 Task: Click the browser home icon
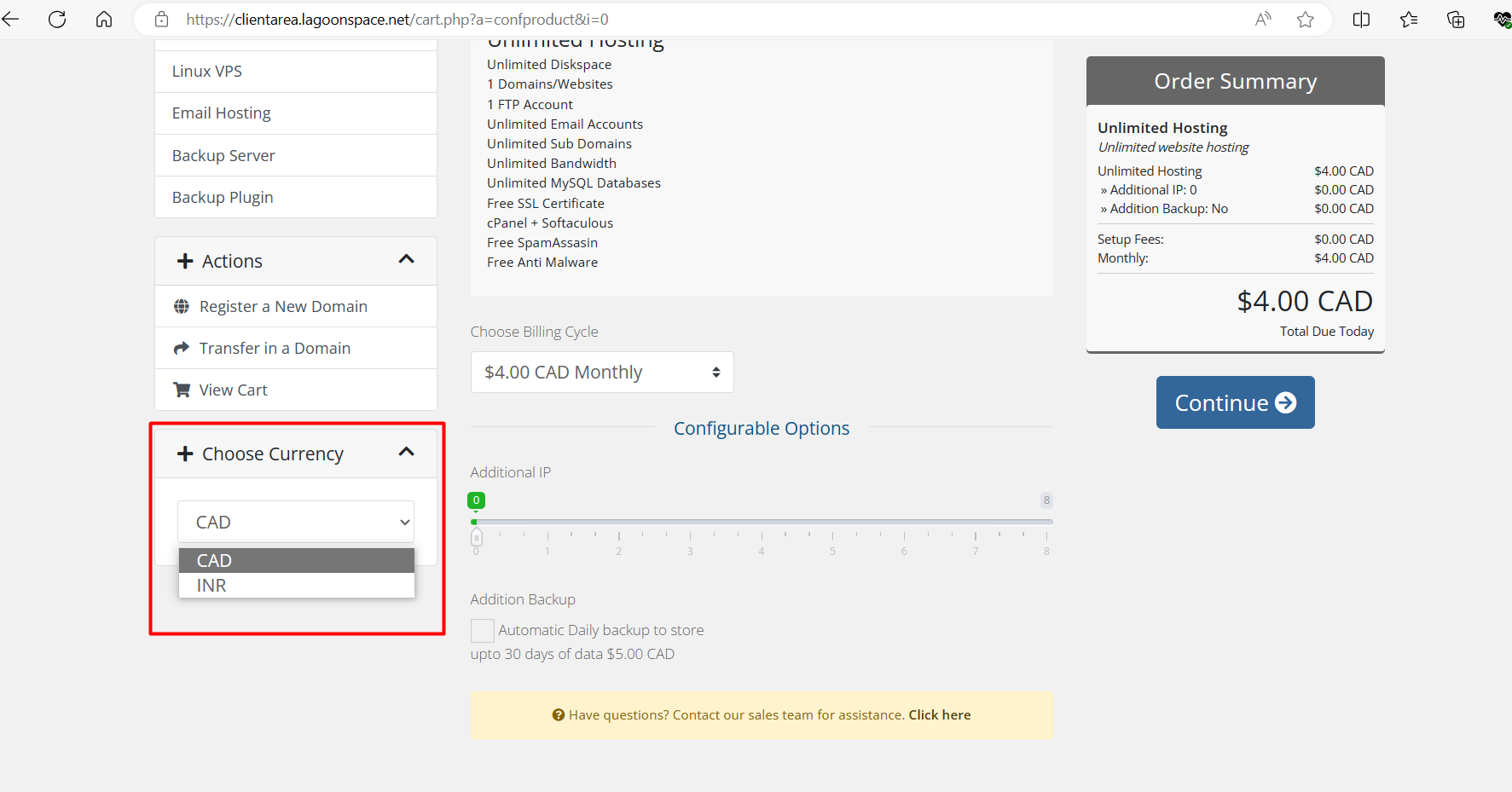coord(104,20)
